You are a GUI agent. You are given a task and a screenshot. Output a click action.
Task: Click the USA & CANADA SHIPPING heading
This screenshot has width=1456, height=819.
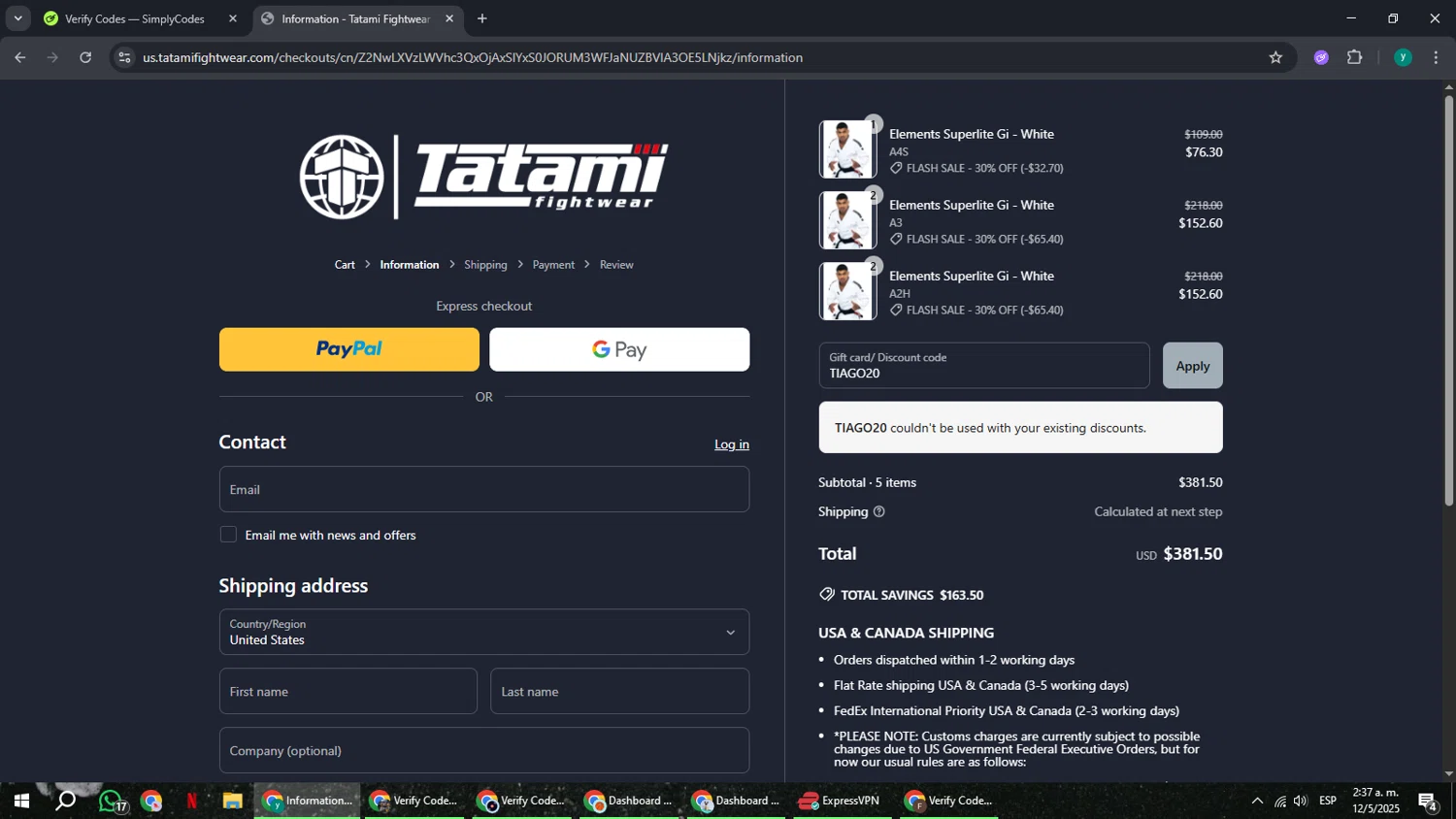[x=906, y=633]
